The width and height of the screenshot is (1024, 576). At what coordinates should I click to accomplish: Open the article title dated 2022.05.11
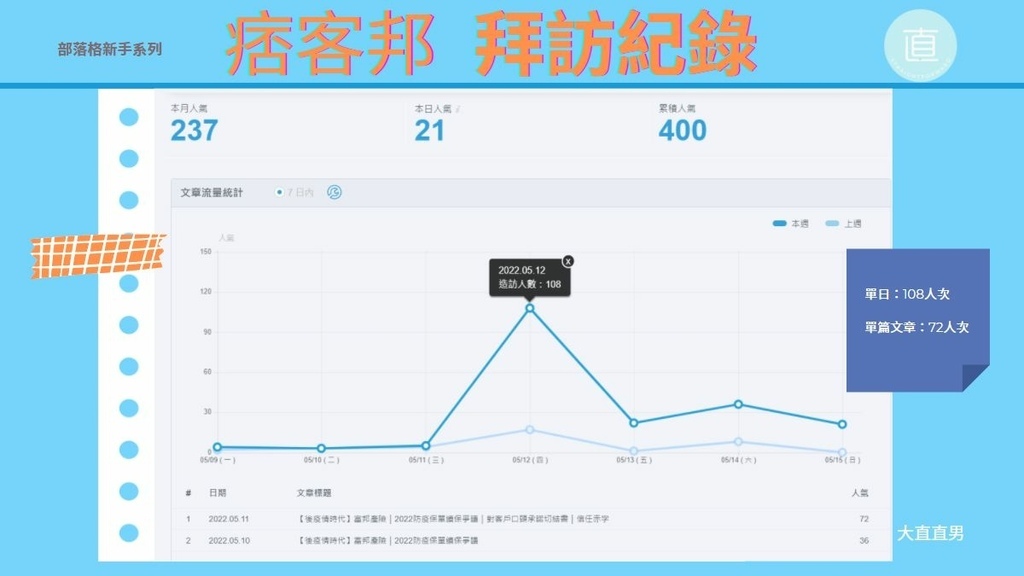(453, 519)
